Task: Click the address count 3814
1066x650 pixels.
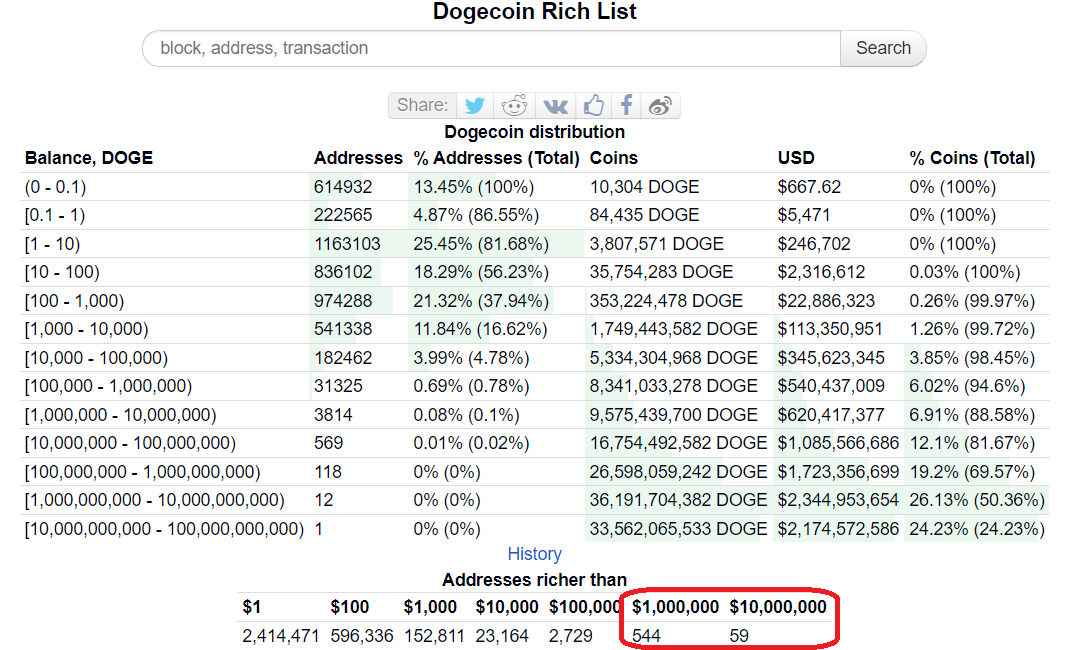Action: 333,415
